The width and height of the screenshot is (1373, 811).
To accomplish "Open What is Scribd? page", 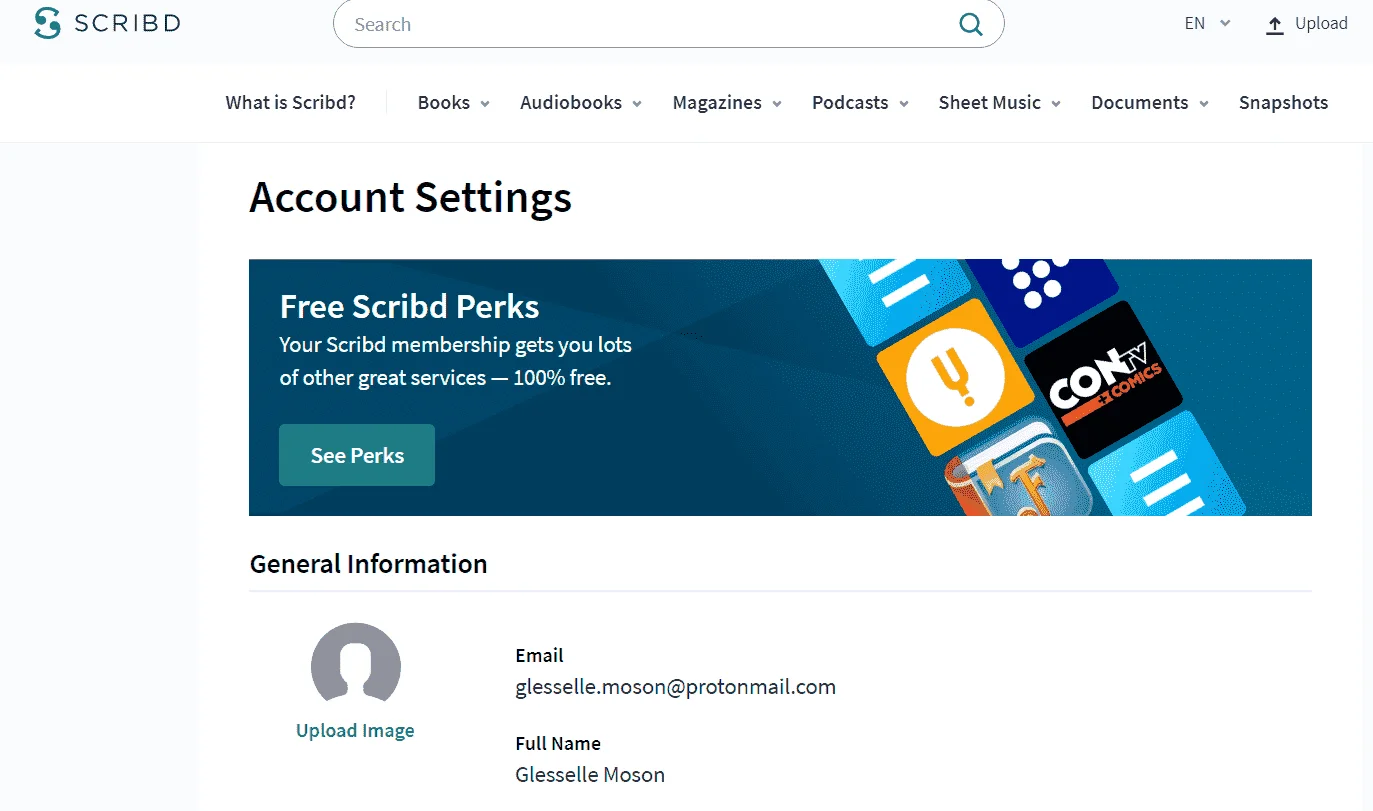I will click(x=290, y=103).
